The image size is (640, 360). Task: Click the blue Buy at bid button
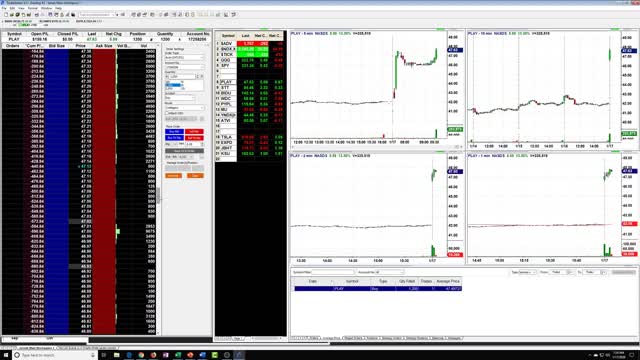click(174, 138)
